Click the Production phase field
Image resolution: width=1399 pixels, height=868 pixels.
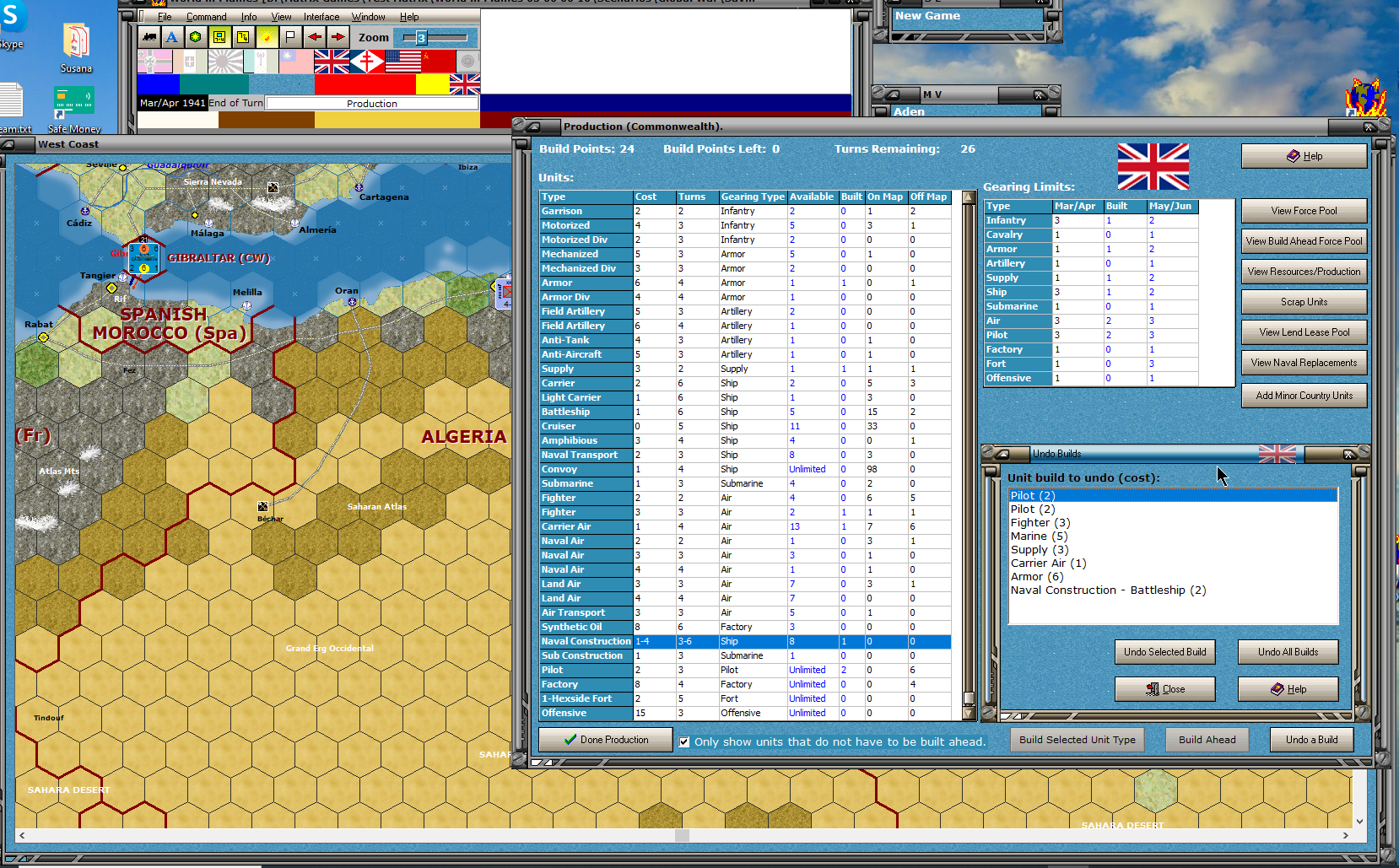372,104
